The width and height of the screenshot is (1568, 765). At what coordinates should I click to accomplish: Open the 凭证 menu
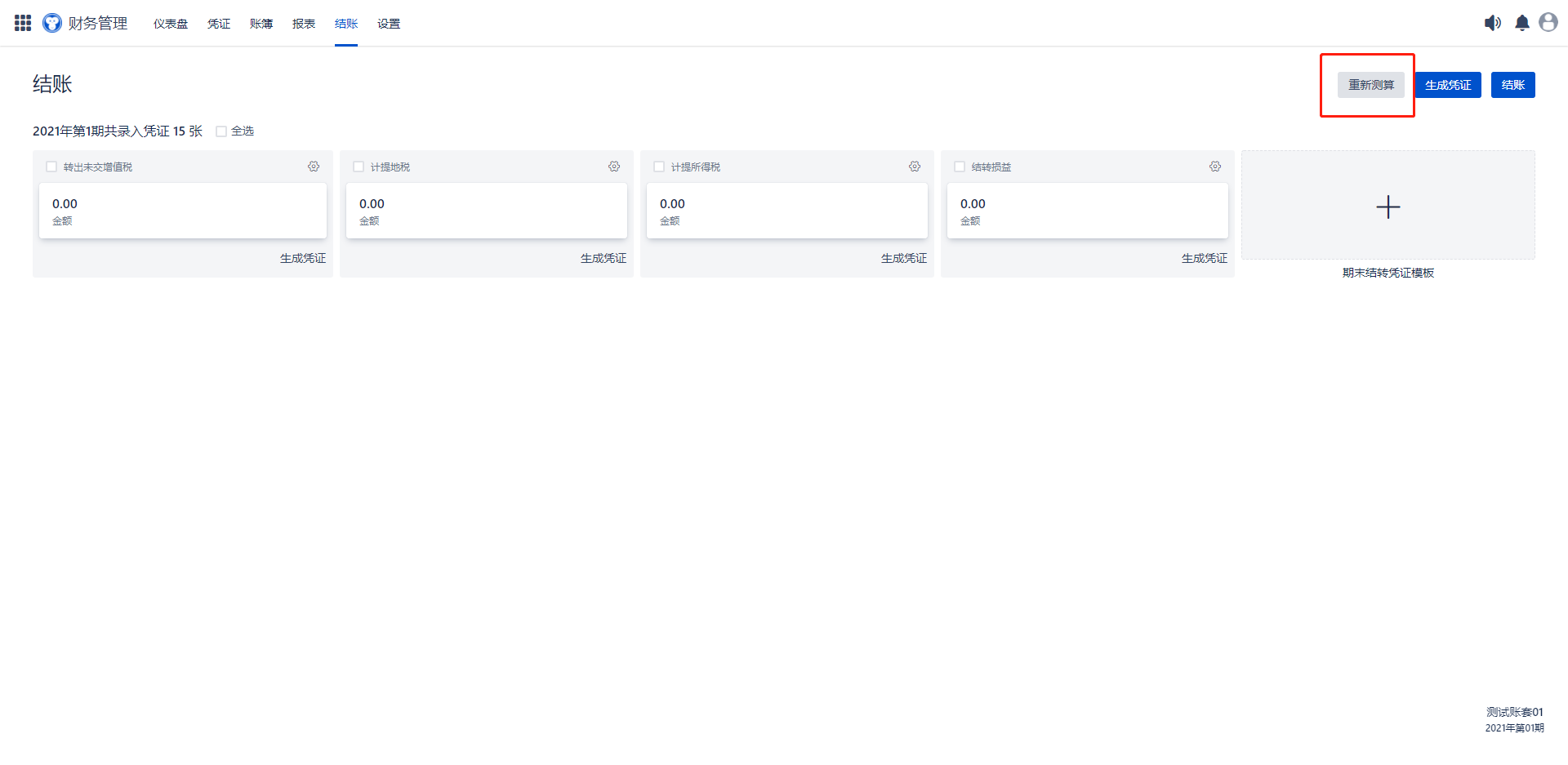pos(219,24)
